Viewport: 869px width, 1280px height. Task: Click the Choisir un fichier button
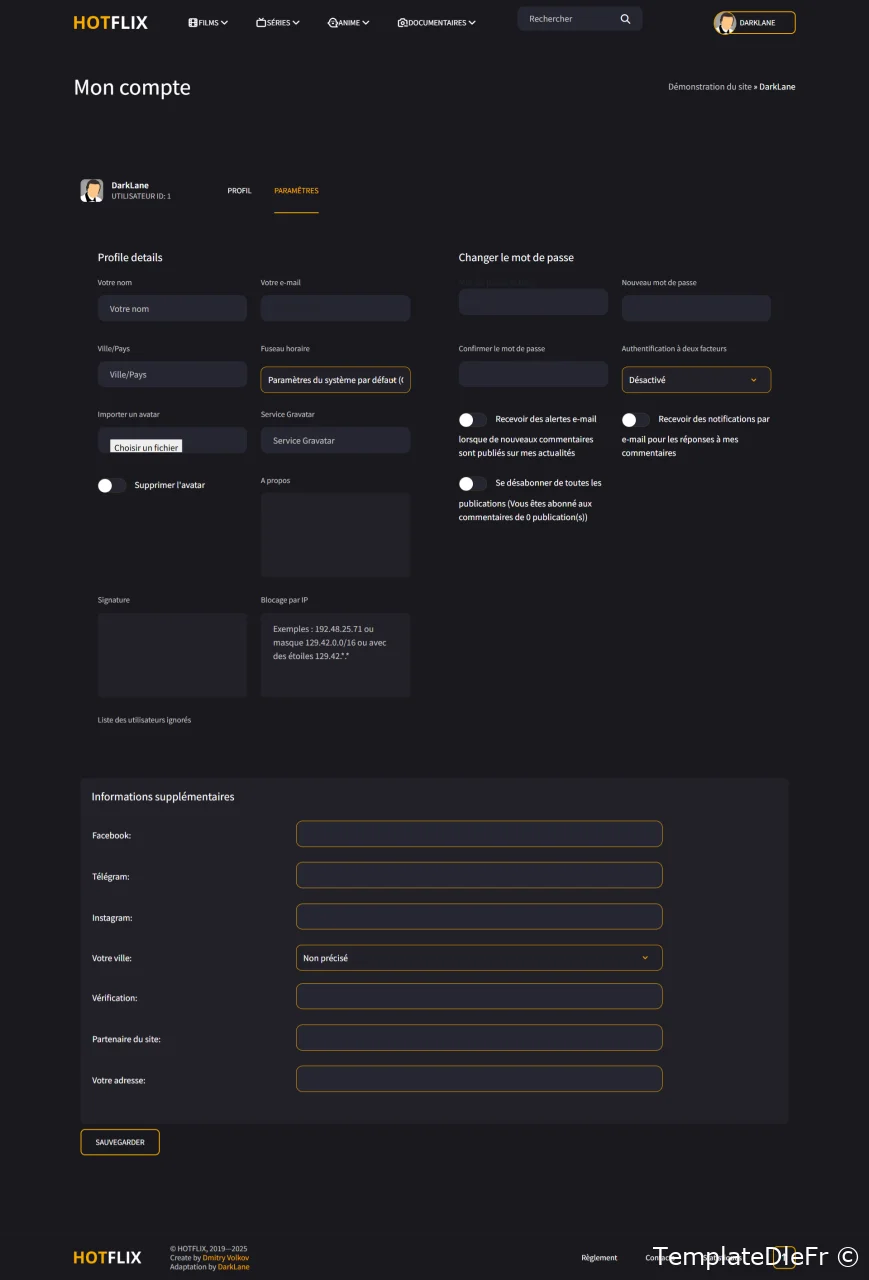pos(146,447)
